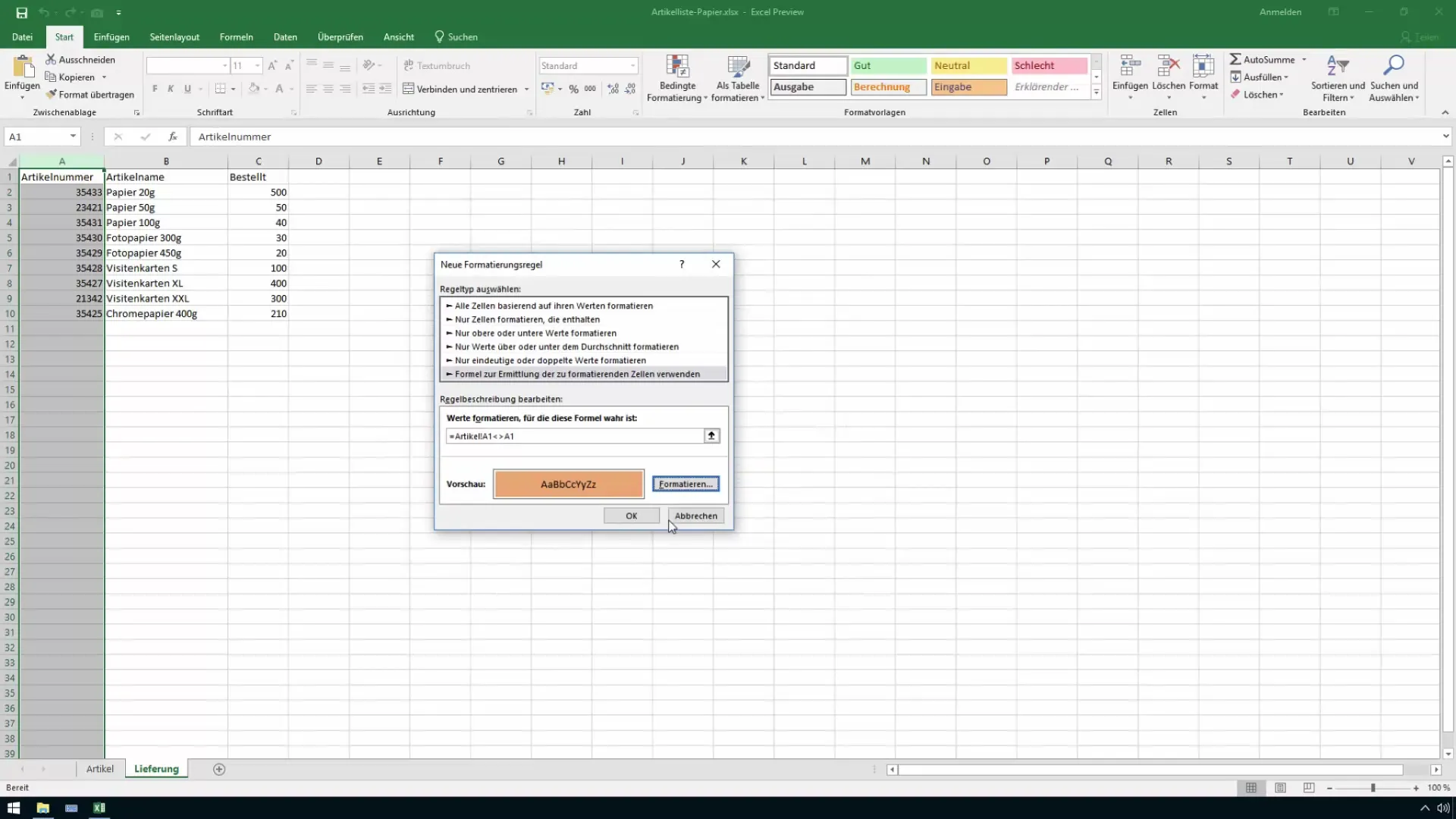1456x819 pixels.
Task: Click the help question mark in dialog
Action: tap(682, 264)
